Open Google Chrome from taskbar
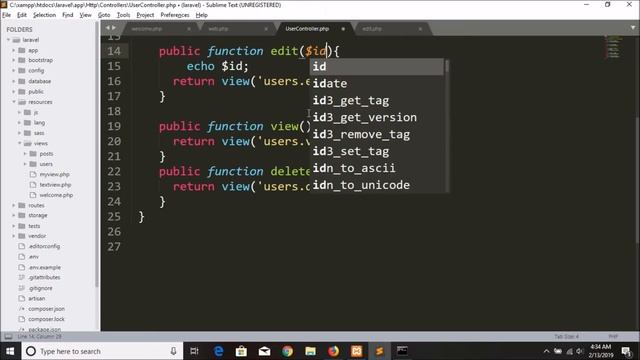This screenshot has width=640, height=360. coord(287,351)
